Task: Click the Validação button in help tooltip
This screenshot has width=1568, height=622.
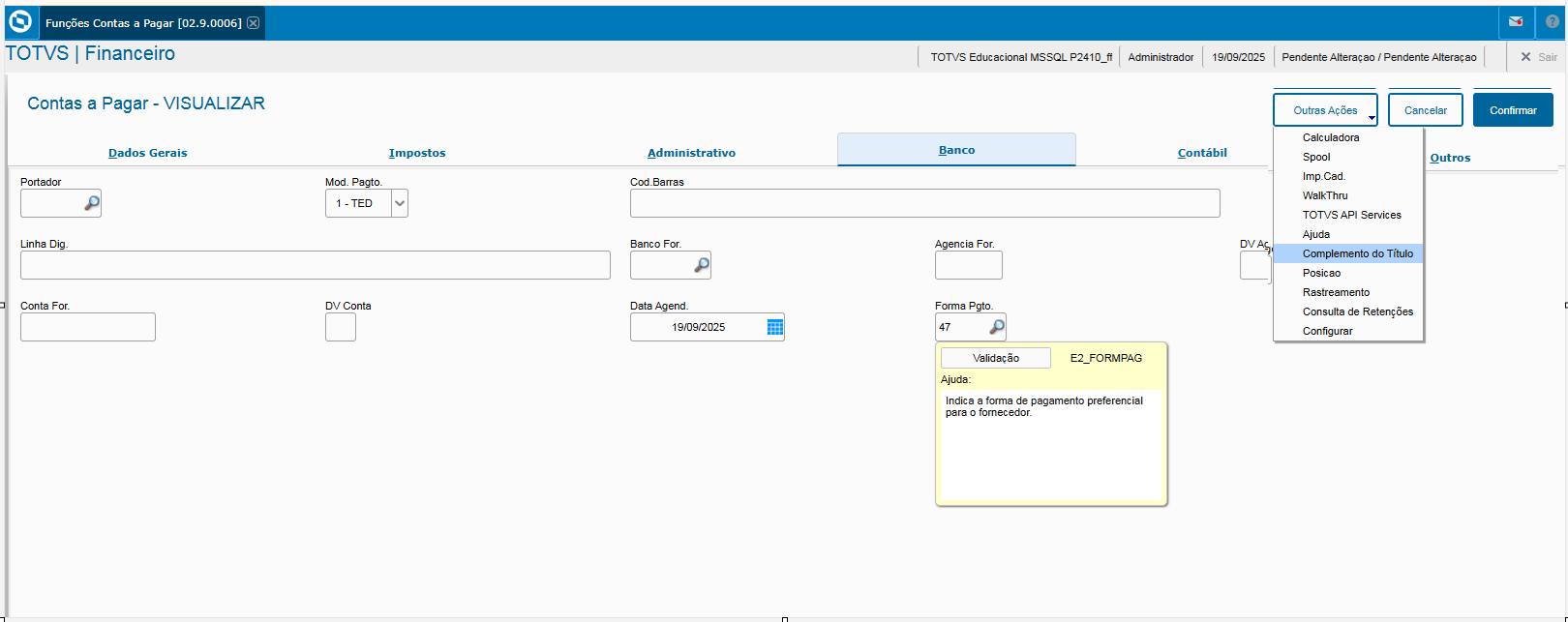Action: (995, 358)
